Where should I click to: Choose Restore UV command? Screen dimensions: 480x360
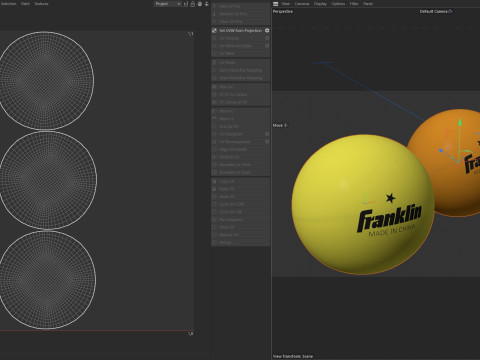pos(241,235)
